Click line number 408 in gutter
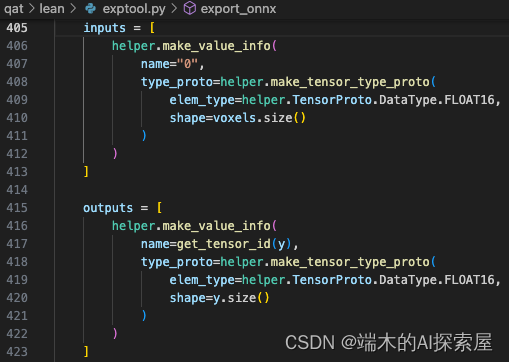The image size is (509, 362). [x=17, y=82]
